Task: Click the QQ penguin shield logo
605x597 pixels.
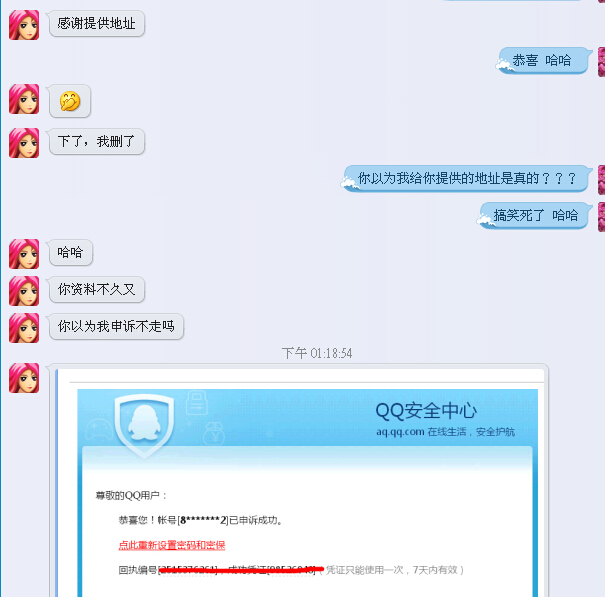Action: click(144, 424)
